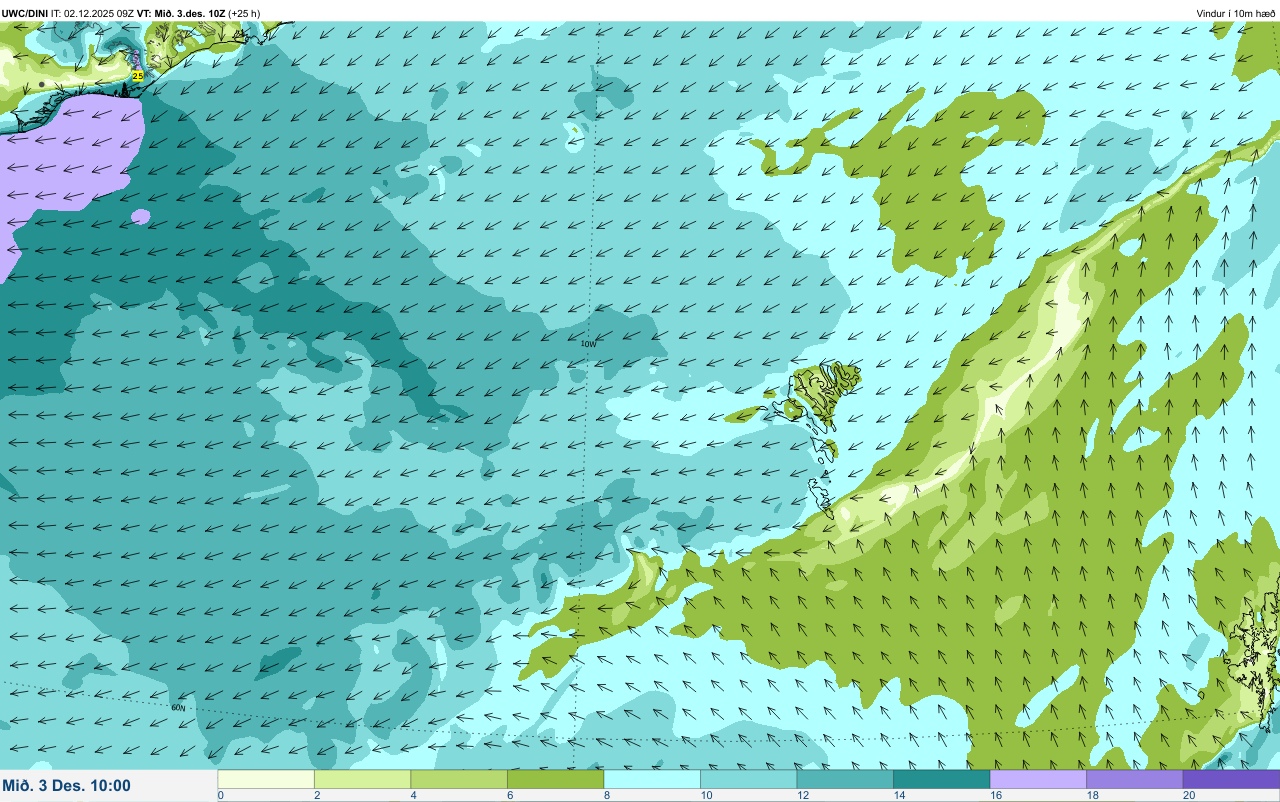Click the legend scale value '20'
Viewport: 1280px width, 802px height.
coord(1189,796)
